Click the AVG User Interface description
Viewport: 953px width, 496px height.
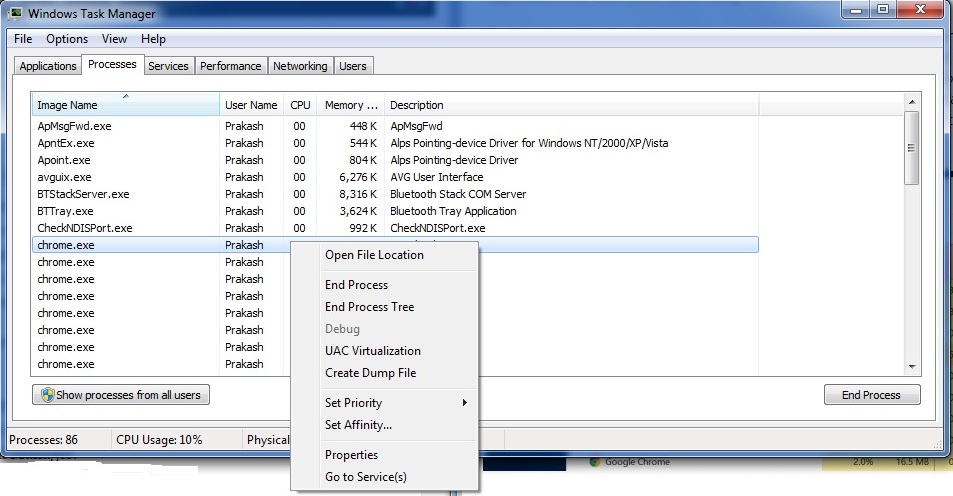[436, 177]
